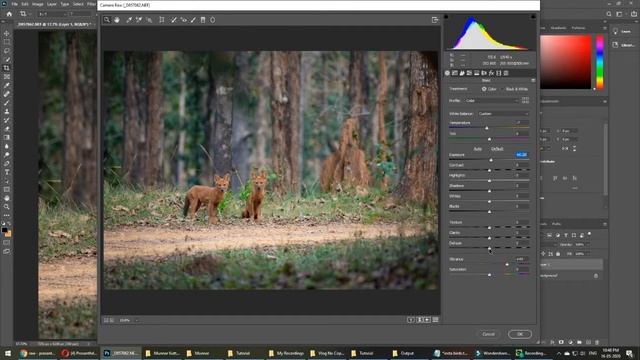This screenshot has width=640, height=360.
Task: Open the Type menu in Photoshop
Action: [x=65, y=4]
